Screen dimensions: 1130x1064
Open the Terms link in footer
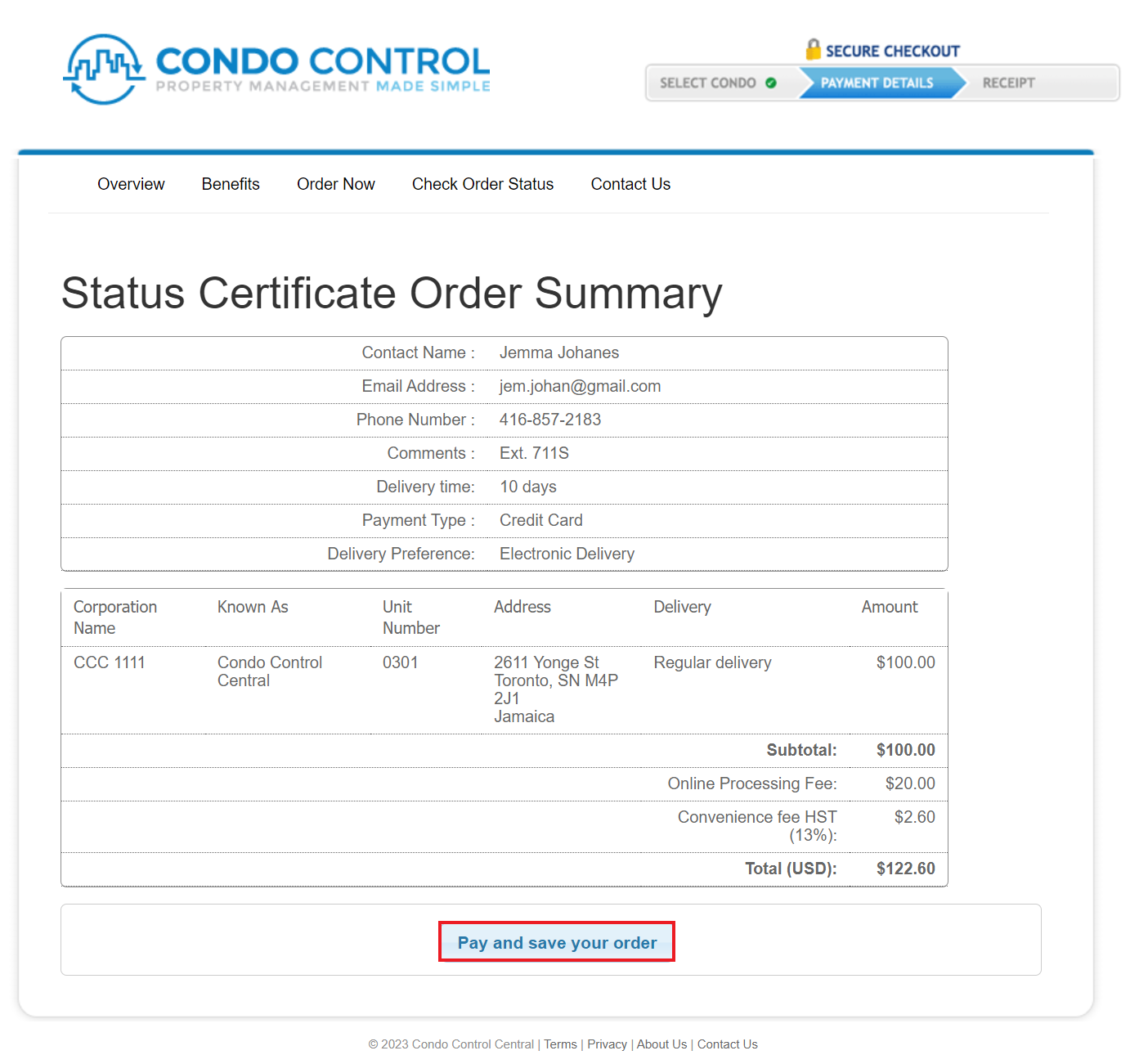coord(560,1044)
